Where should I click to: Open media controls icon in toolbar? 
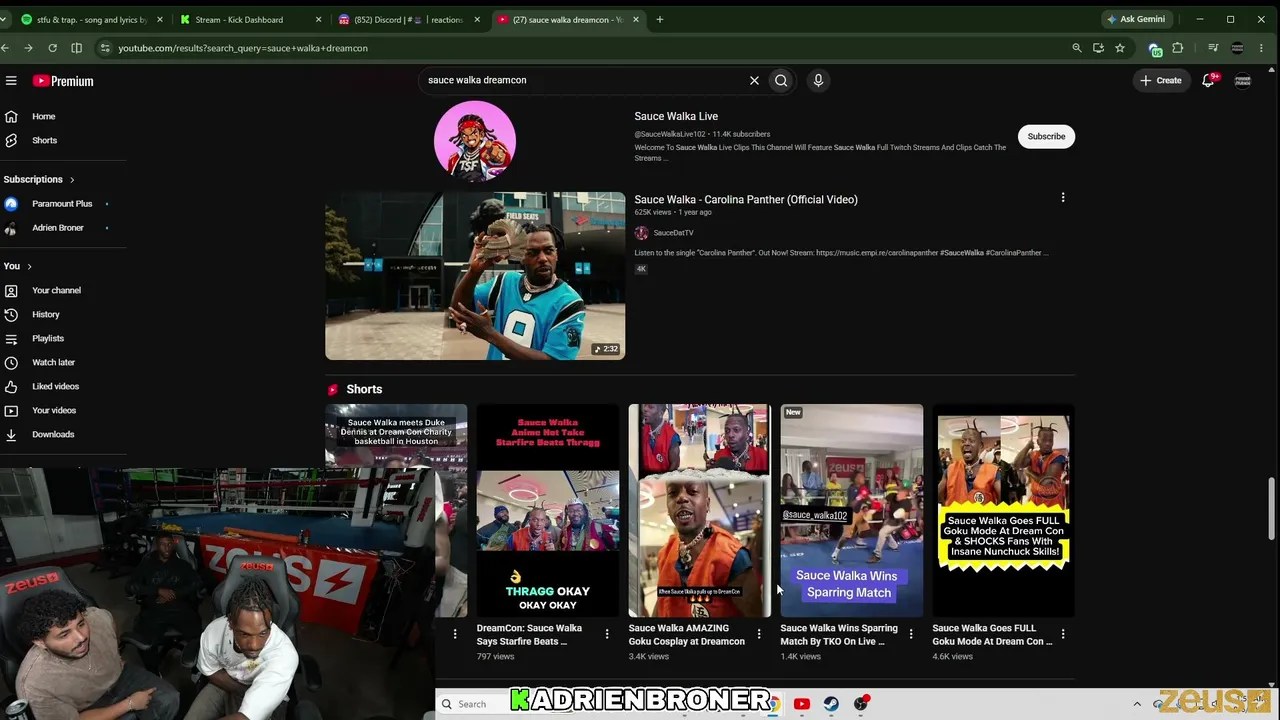click(x=1213, y=48)
